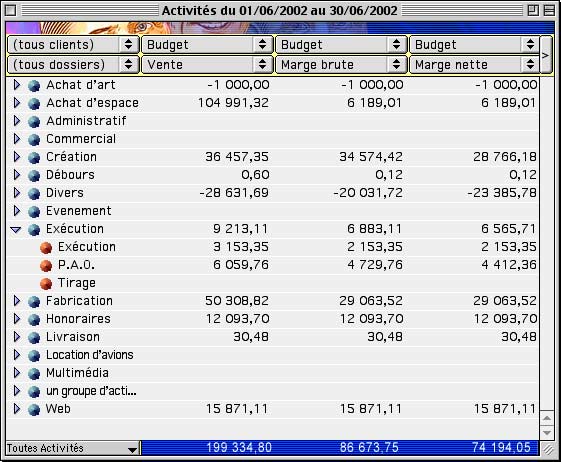The width and height of the screenshot is (561, 462).
Task: Click the arrow button to show more columns
Action: pos(546,55)
